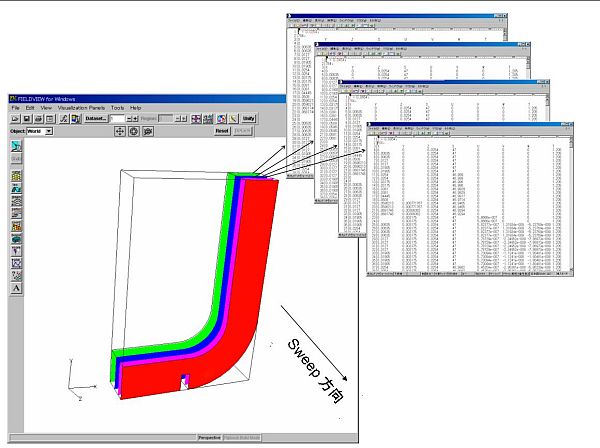Select the text annotation A tool
This screenshot has width=600, height=448.
[16, 288]
